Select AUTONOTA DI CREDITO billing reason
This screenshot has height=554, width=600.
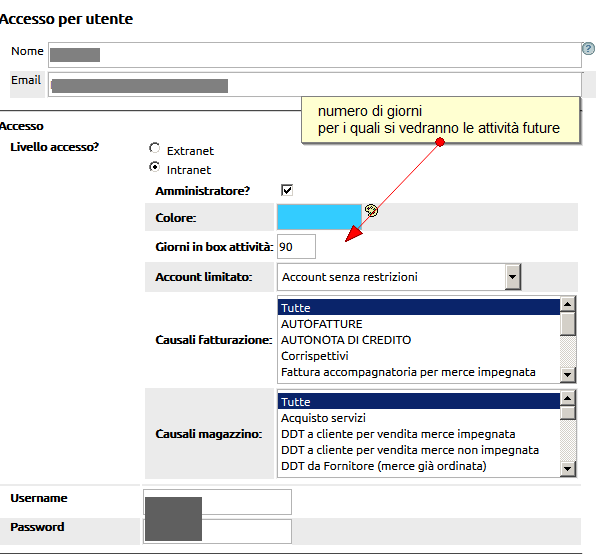coord(345,340)
